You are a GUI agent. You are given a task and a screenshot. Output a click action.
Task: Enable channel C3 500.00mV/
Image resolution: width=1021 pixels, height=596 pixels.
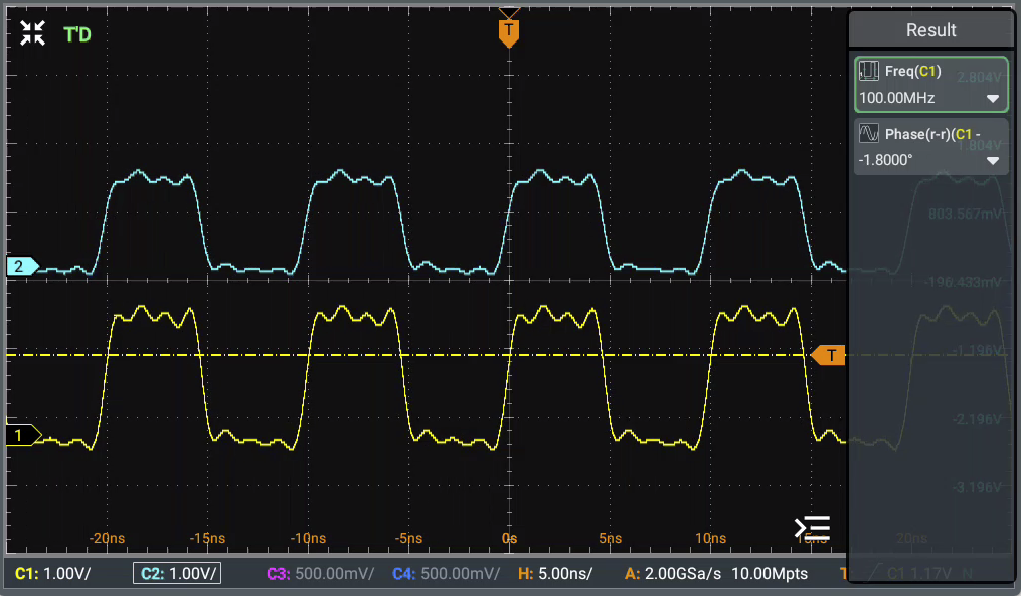(x=320, y=574)
